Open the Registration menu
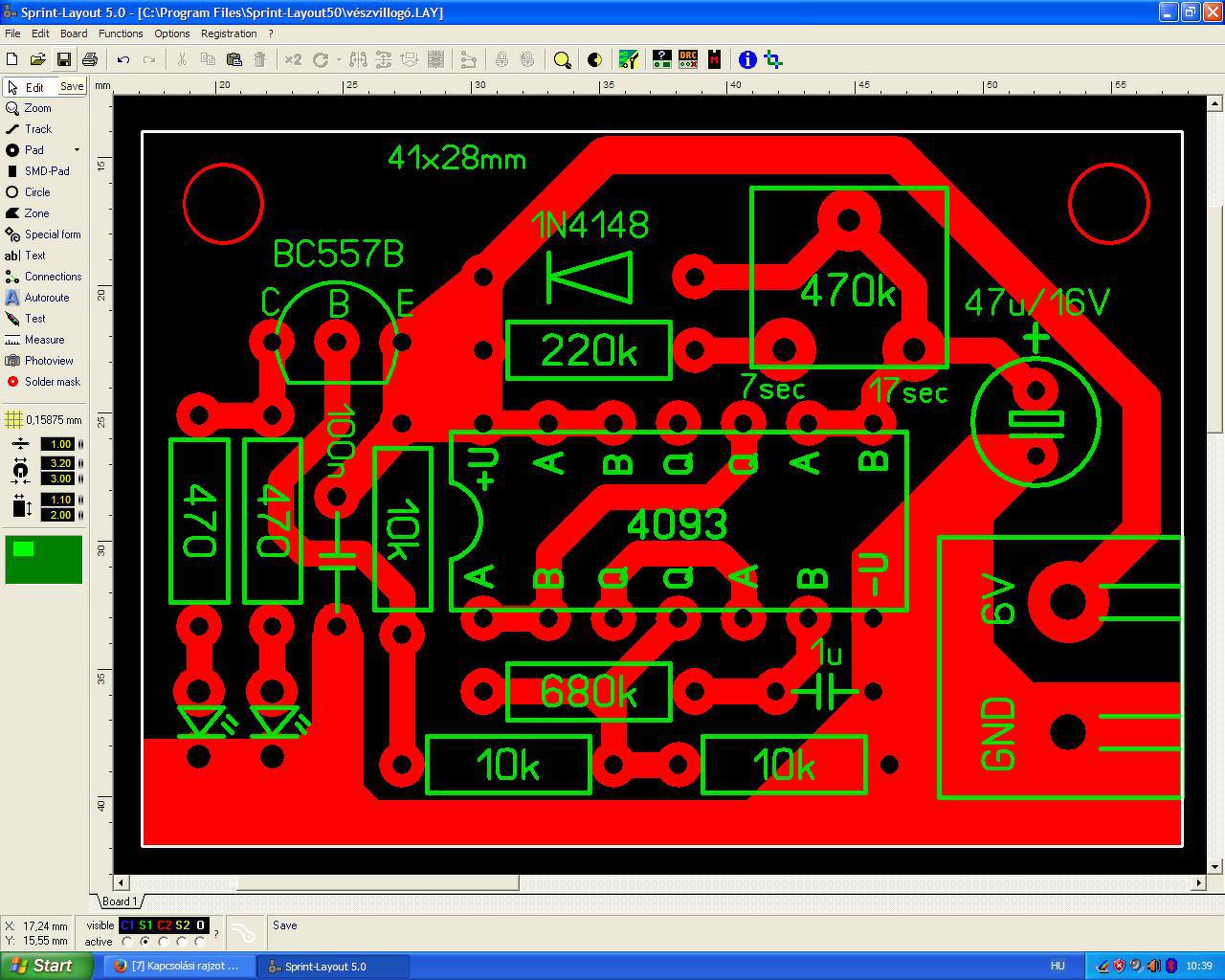Viewport: 1225px width, 980px height. click(x=229, y=33)
